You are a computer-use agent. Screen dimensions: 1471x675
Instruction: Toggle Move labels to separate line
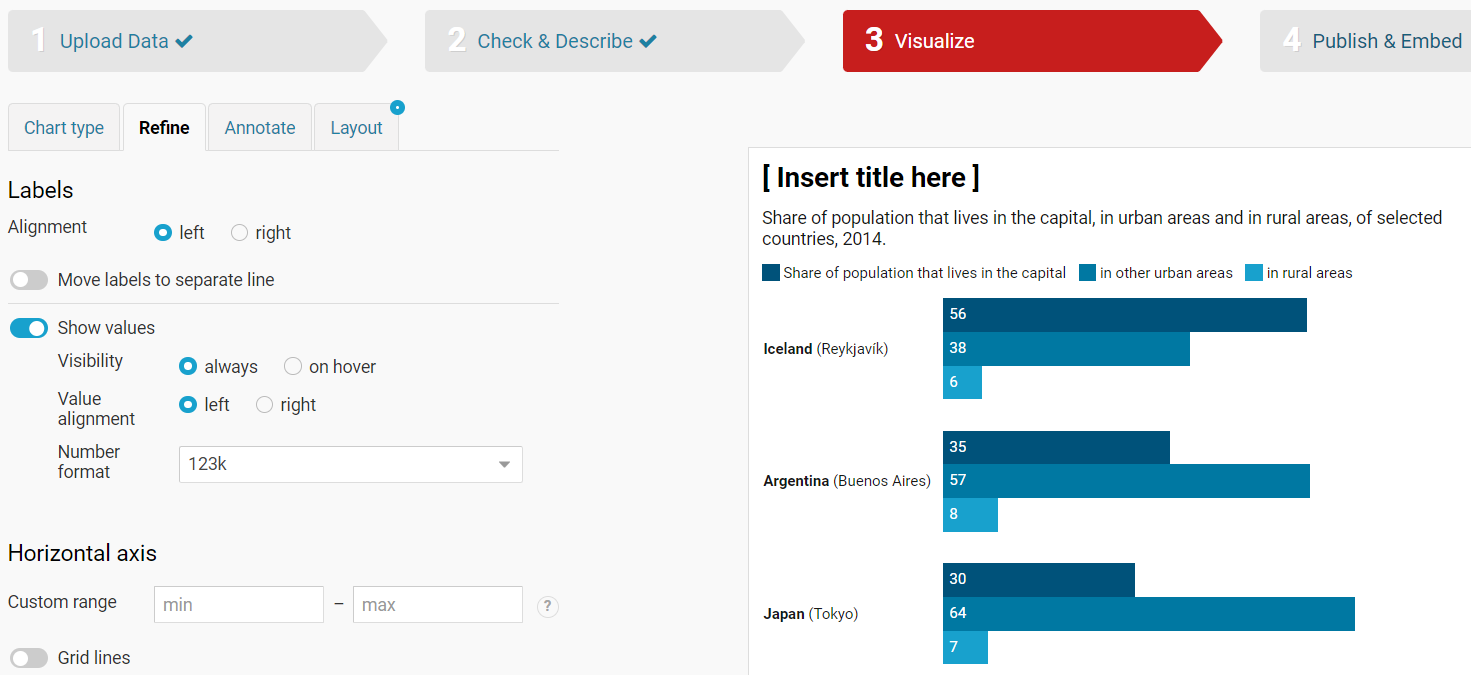[29, 280]
